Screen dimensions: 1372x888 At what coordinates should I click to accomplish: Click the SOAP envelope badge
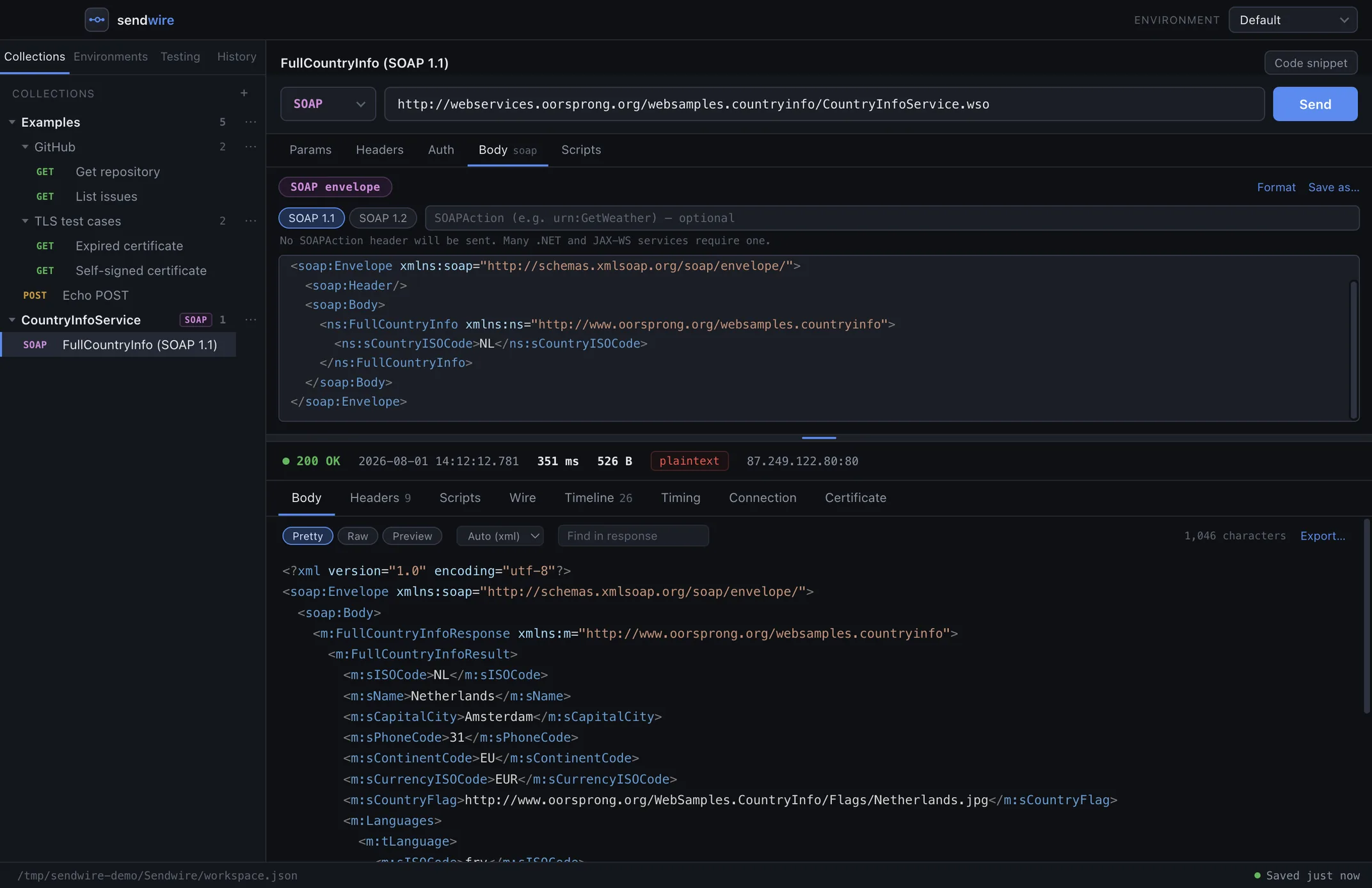[x=335, y=187]
